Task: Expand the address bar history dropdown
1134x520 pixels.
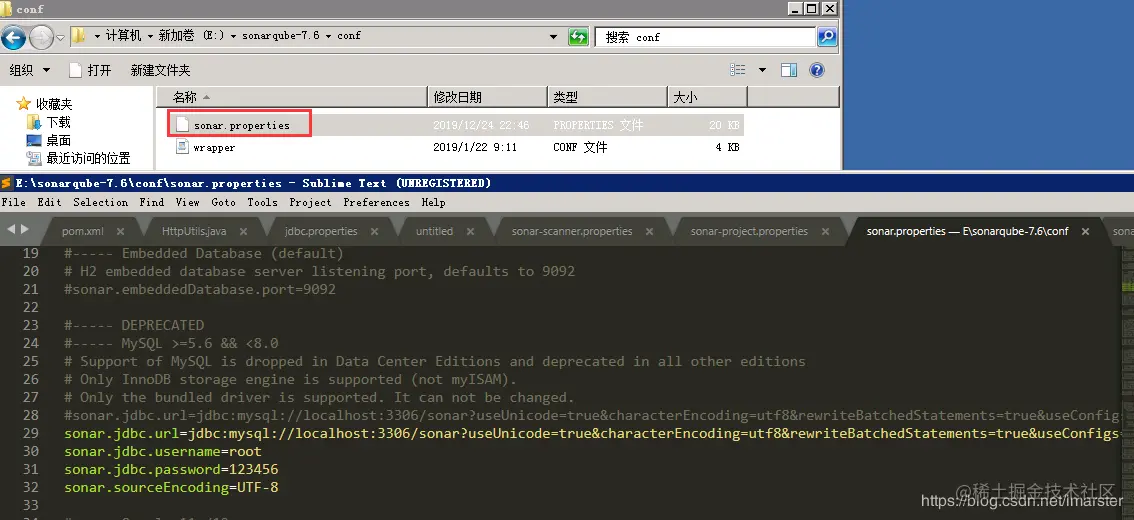Action: click(553, 37)
